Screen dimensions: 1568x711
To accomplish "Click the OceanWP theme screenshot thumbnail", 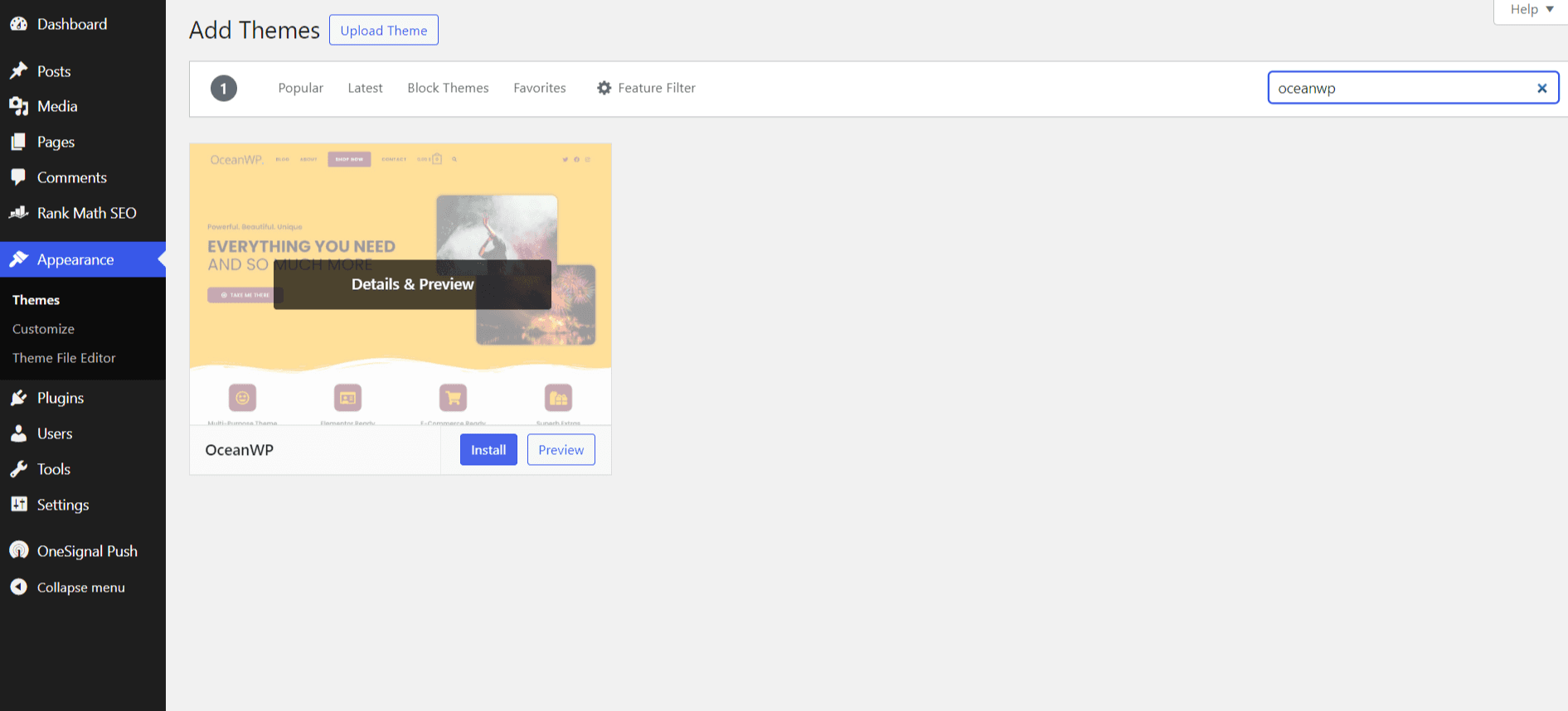I will point(400,284).
